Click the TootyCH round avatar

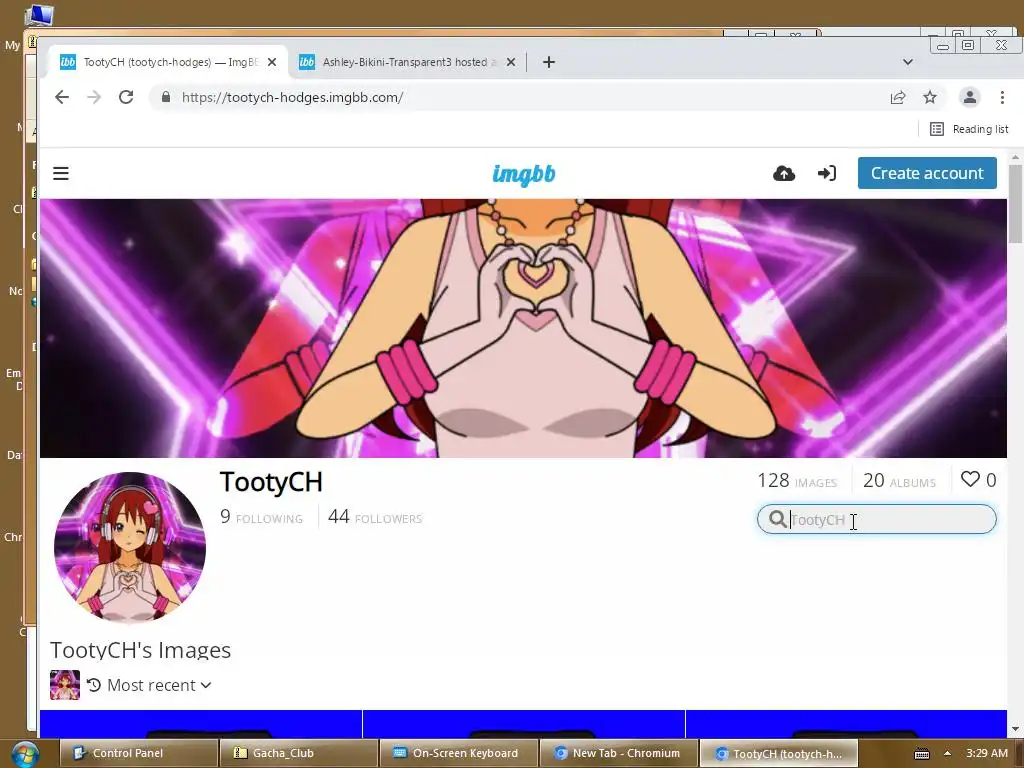click(130, 547)
